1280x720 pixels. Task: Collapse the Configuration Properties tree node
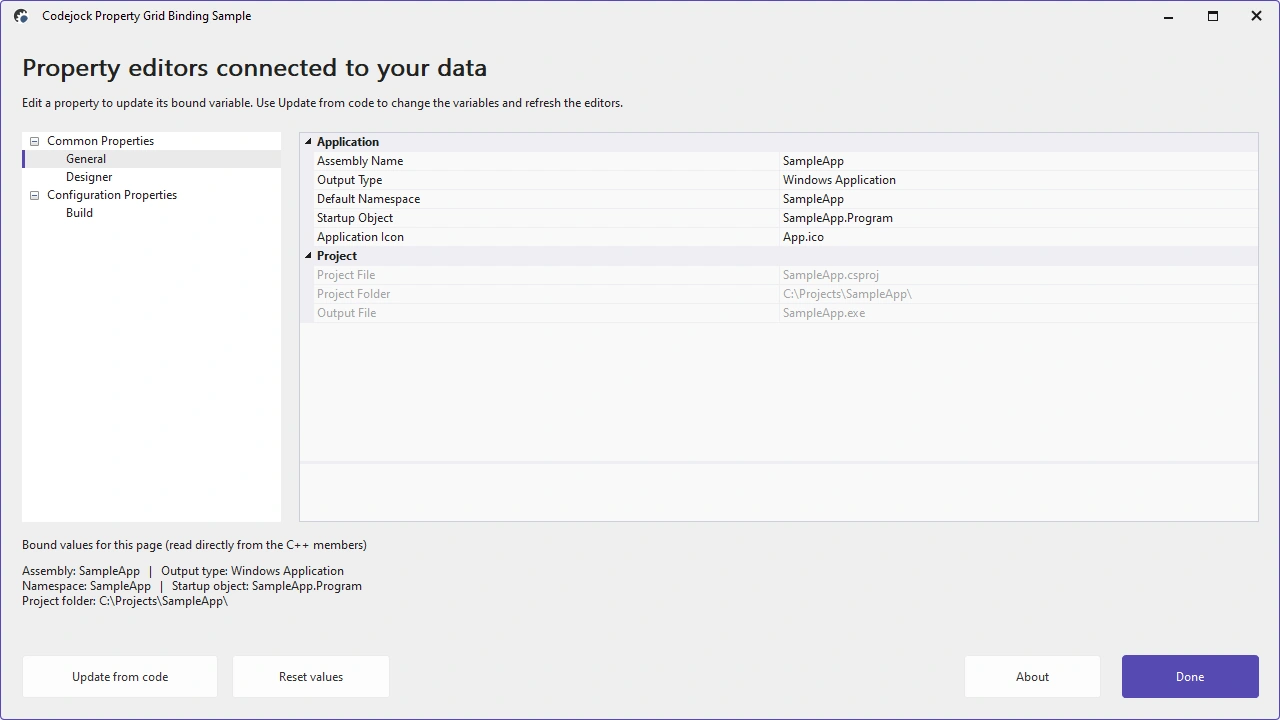tap(34, 195)
